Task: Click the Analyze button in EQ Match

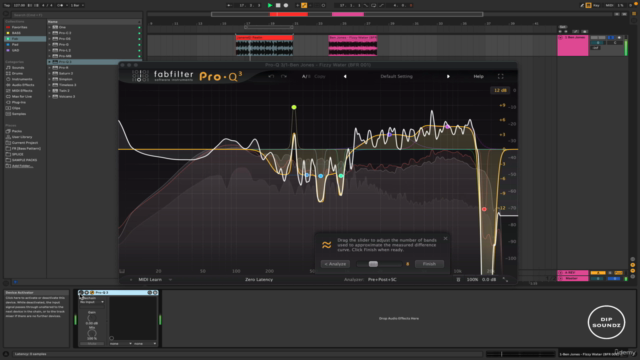Action: pyautogui.click(x=335, y=264)
